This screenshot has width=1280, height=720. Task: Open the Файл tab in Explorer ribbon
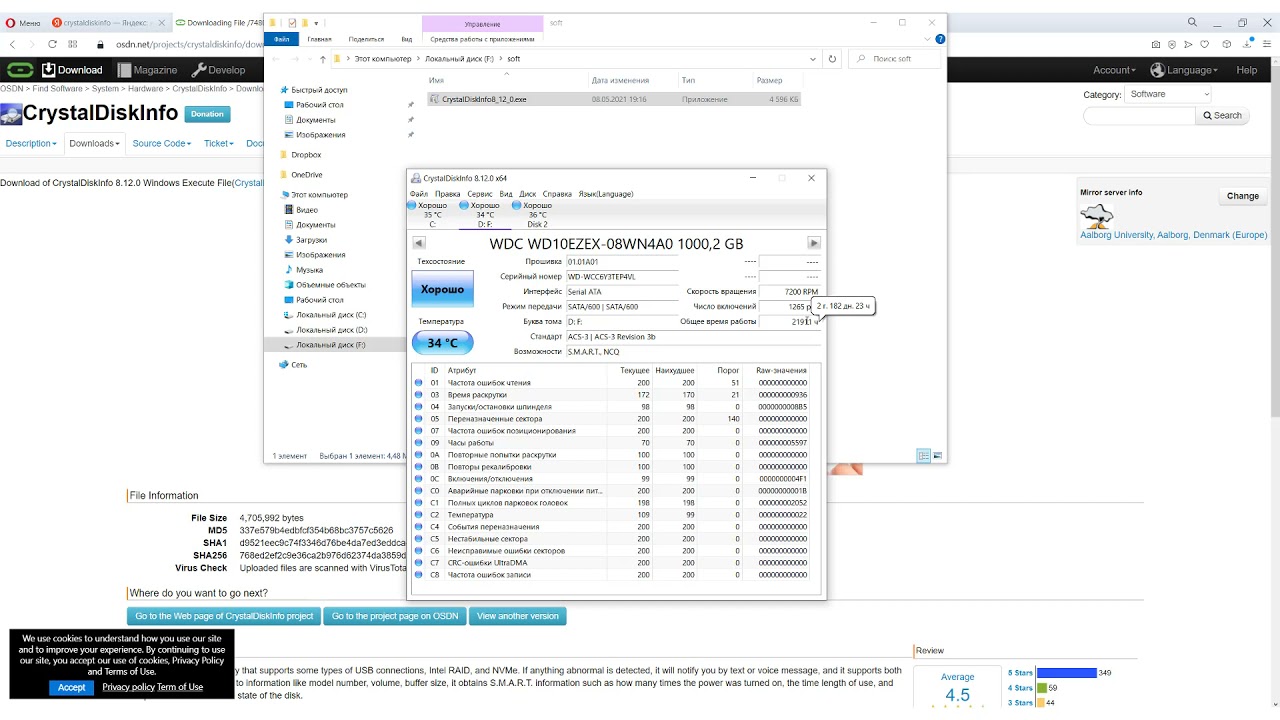[282, 39]
